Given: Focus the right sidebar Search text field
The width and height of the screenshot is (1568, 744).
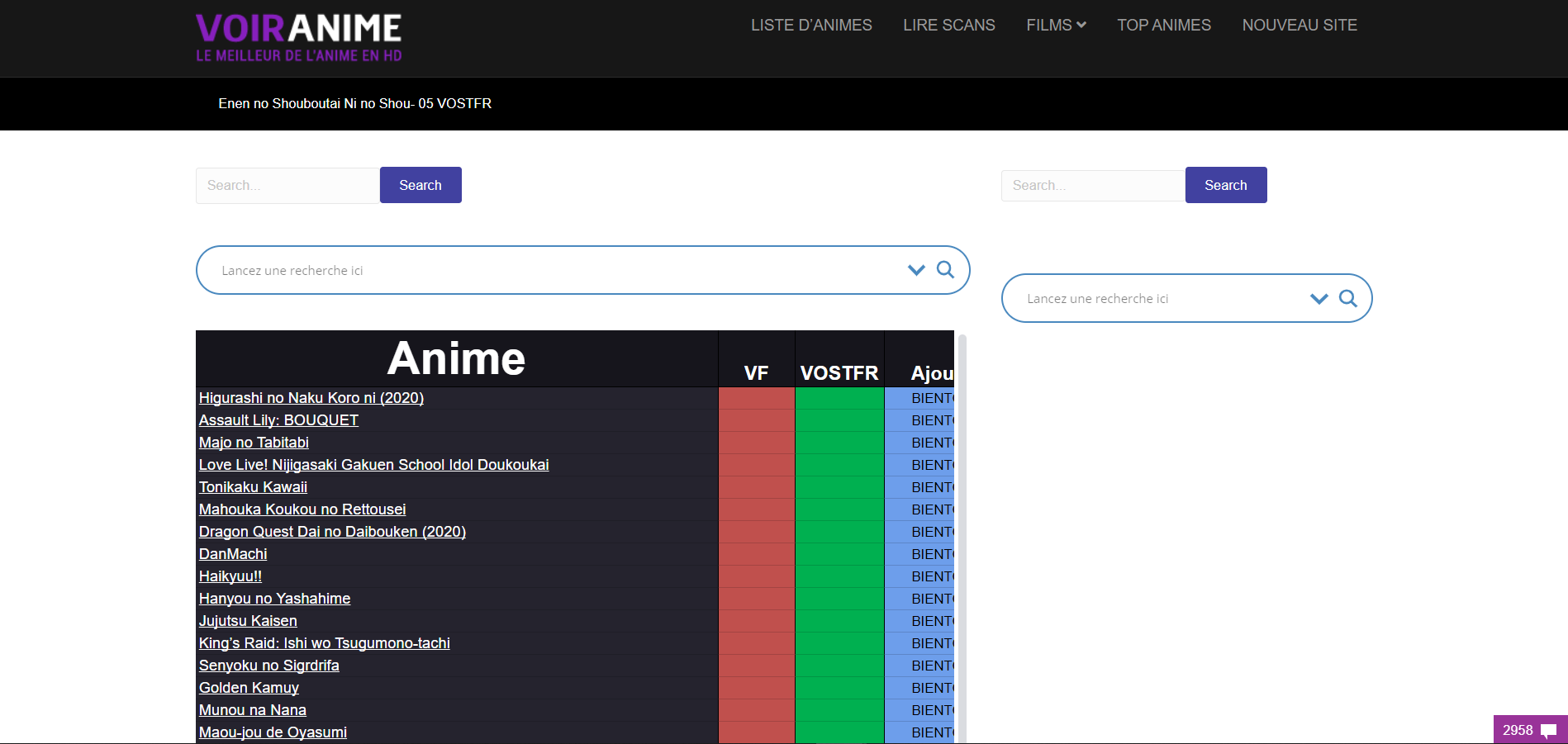Looking at the screenshot, I should 1093,186.
